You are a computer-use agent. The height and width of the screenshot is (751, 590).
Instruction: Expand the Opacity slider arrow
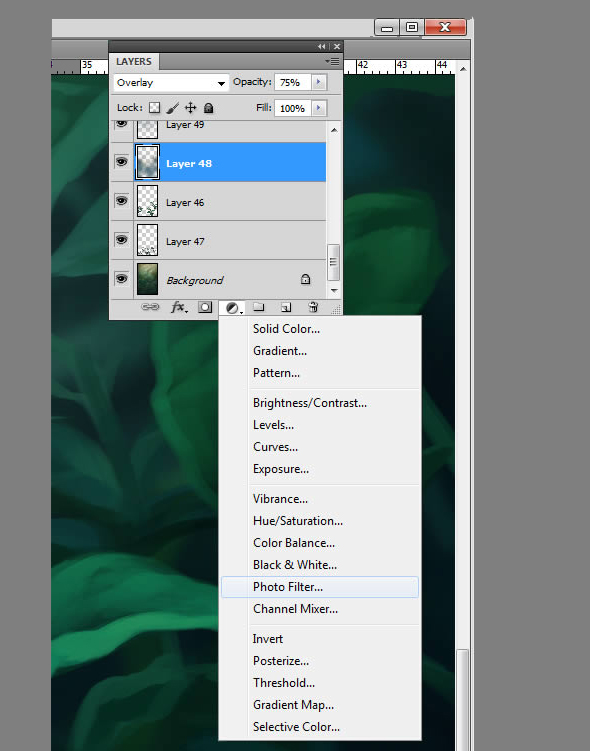point(318,82)
